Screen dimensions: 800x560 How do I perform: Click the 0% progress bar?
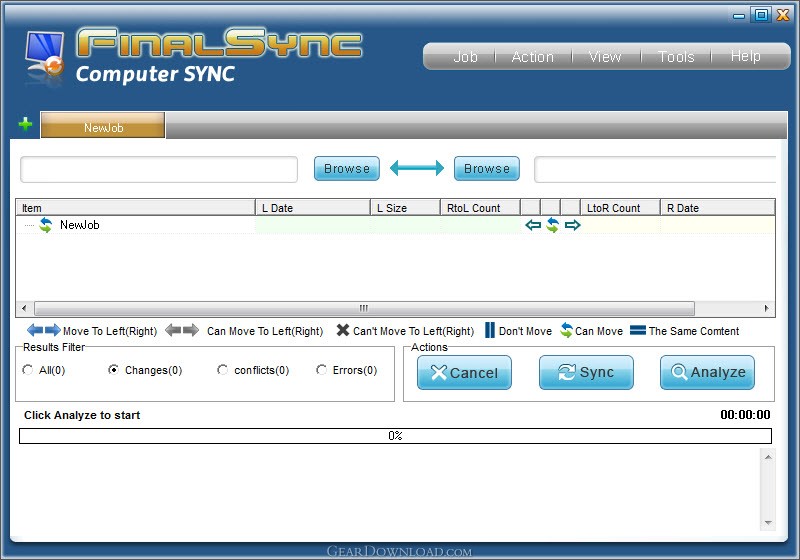395,436
